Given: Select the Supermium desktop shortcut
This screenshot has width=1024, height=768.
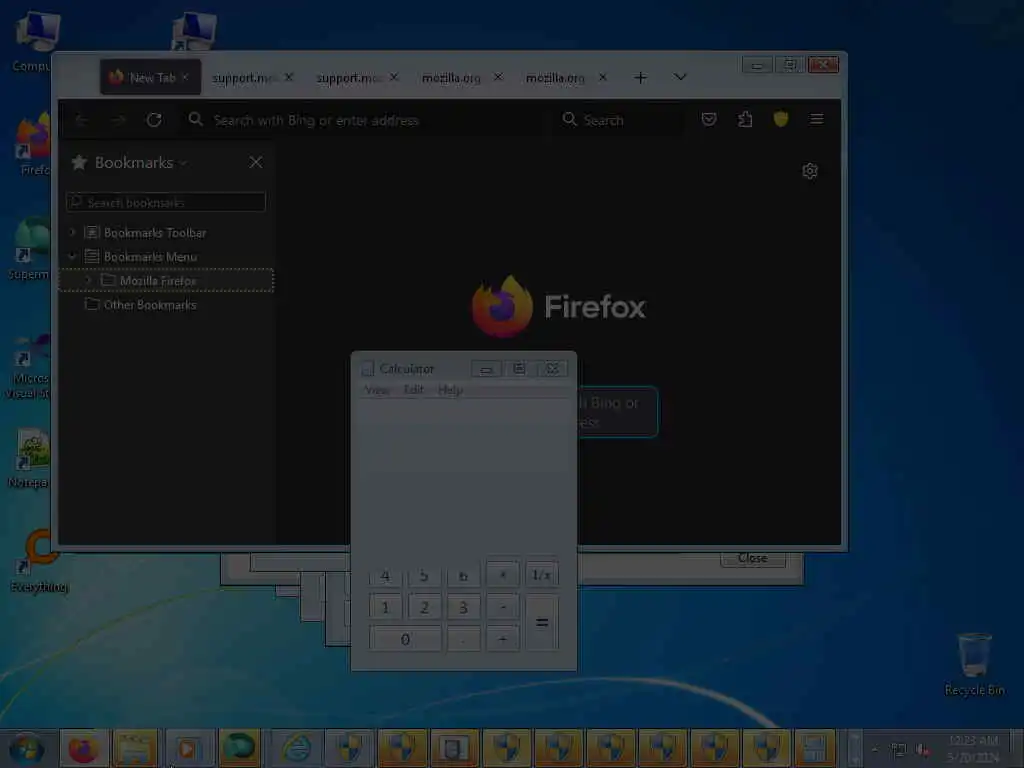Looking at the screenshot, I should click(29, 248).
